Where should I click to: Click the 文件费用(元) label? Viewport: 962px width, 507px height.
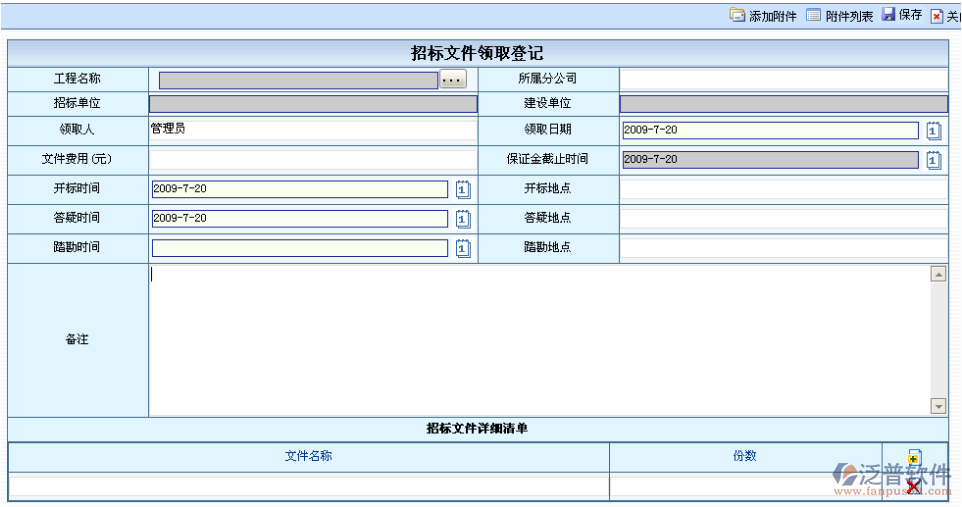point(77,159)
